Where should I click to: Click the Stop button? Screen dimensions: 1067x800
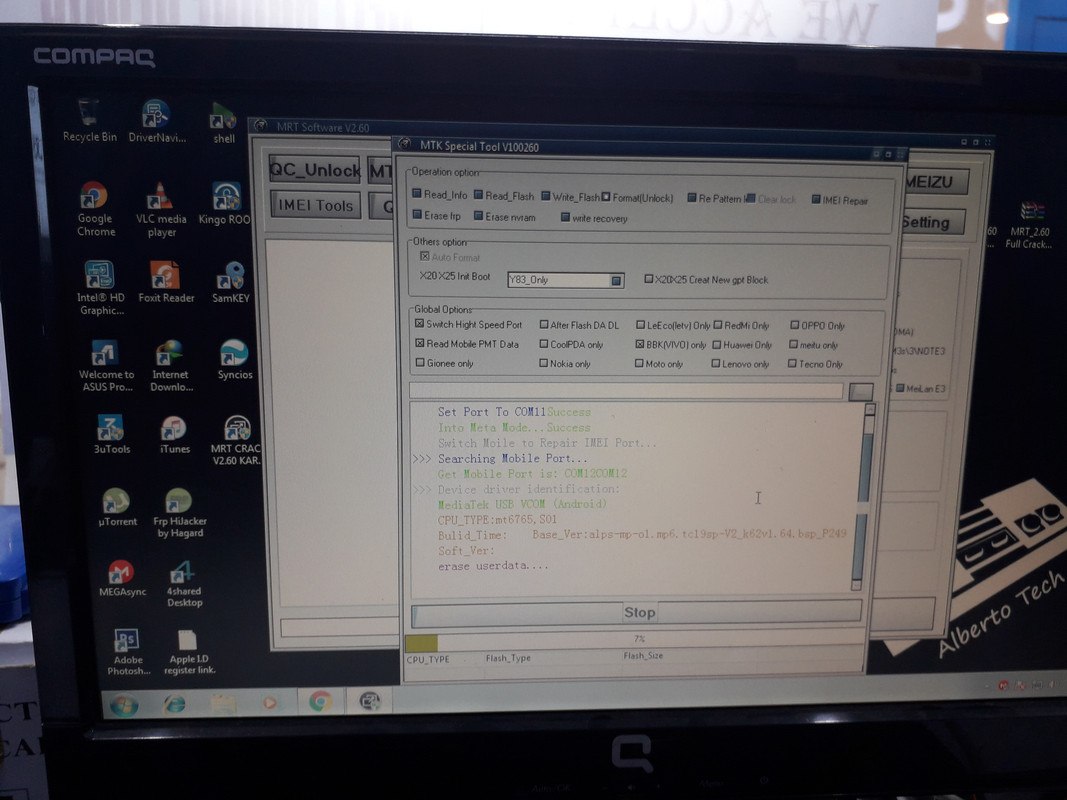[x=637, y=612]
